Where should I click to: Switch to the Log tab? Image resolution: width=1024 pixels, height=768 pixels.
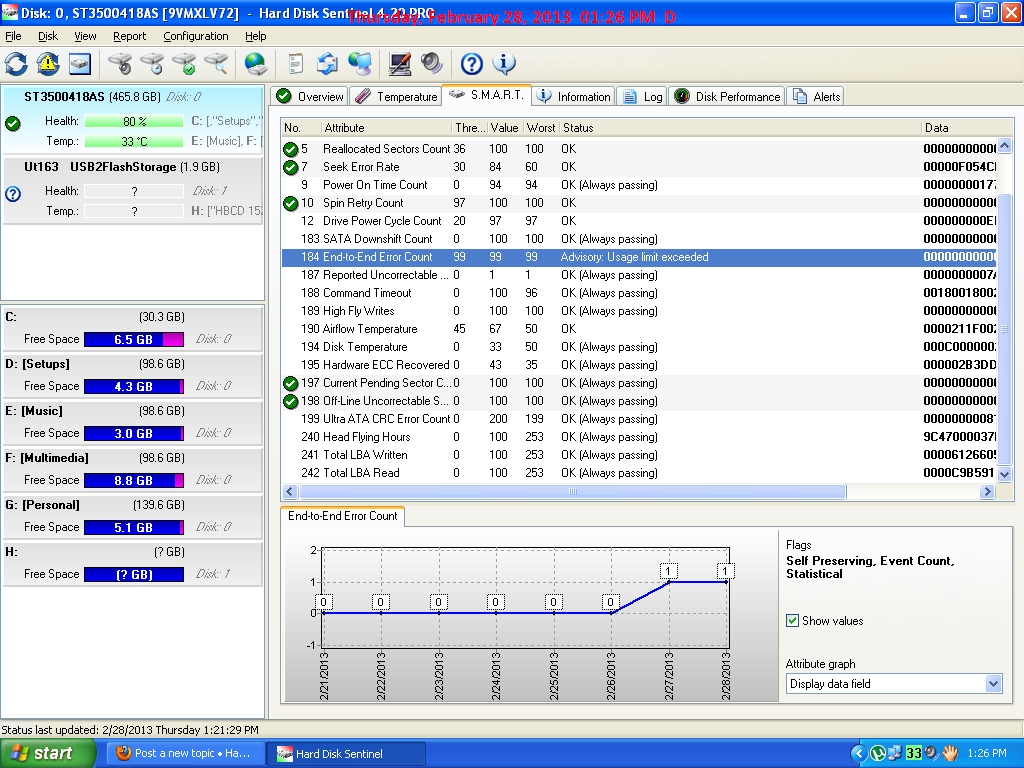click(x=642, y=97)
